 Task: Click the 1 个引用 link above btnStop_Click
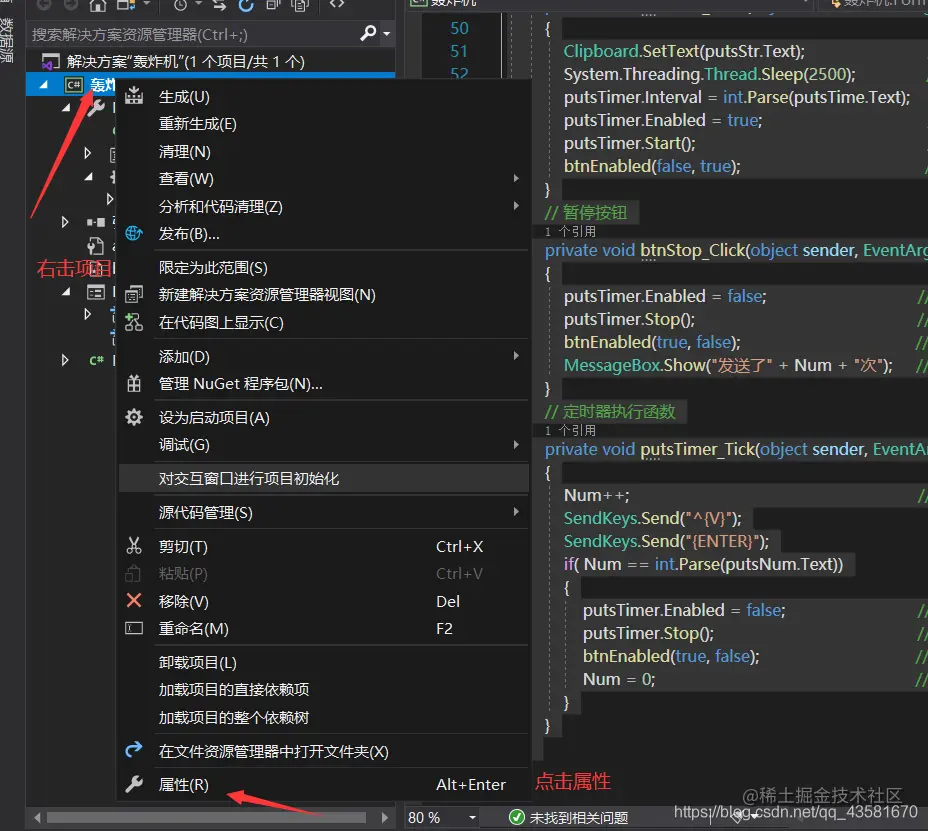(x=571, y=231)
